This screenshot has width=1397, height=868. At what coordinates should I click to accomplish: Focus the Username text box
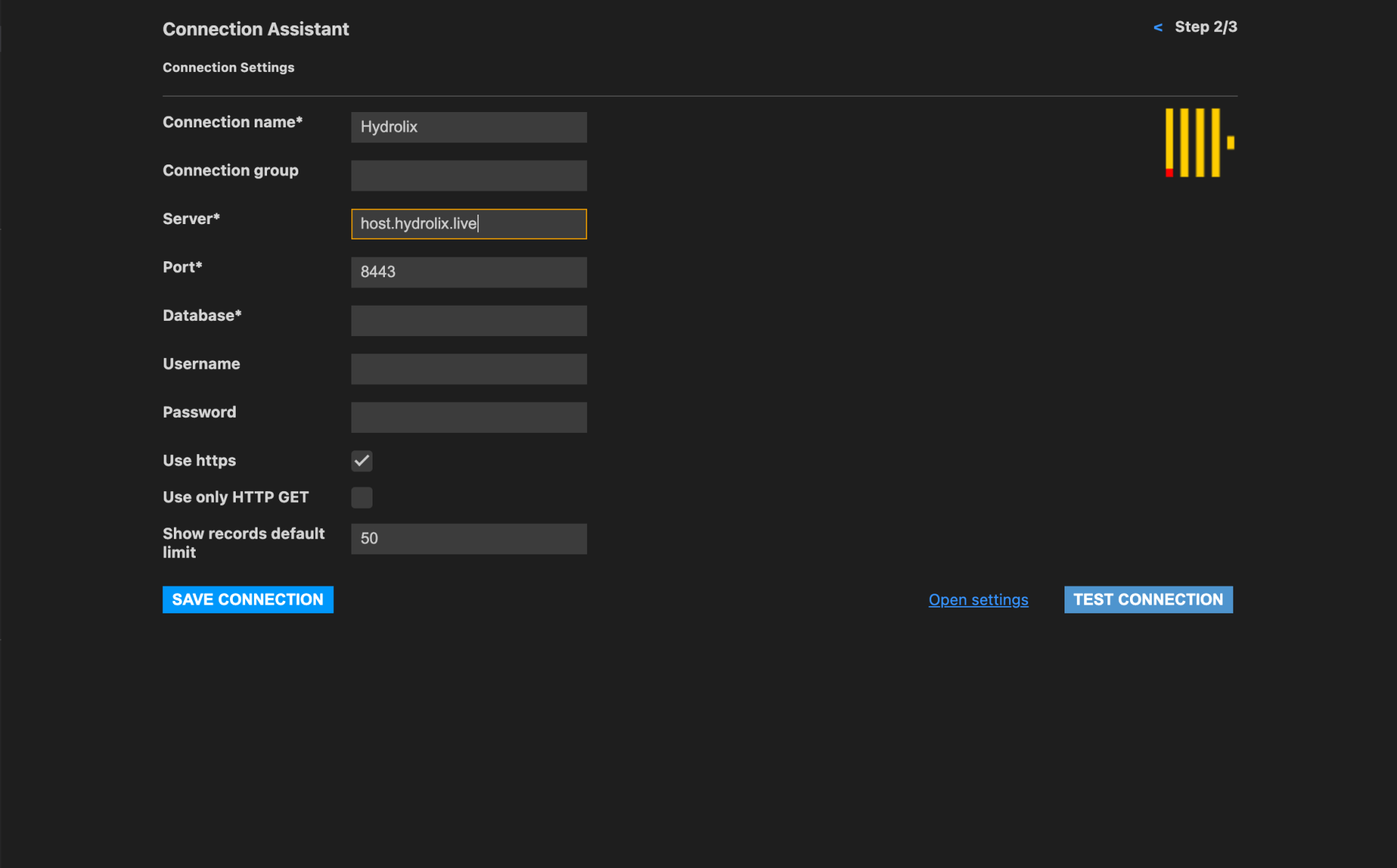click(x=469, y=369)
